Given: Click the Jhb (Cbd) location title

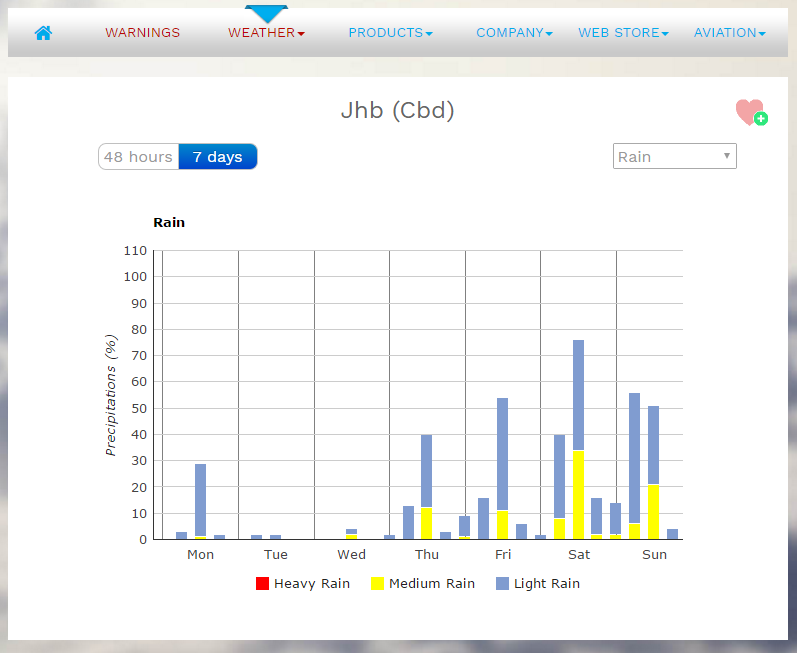Looking at the screenshot, I should click(398, 110).
